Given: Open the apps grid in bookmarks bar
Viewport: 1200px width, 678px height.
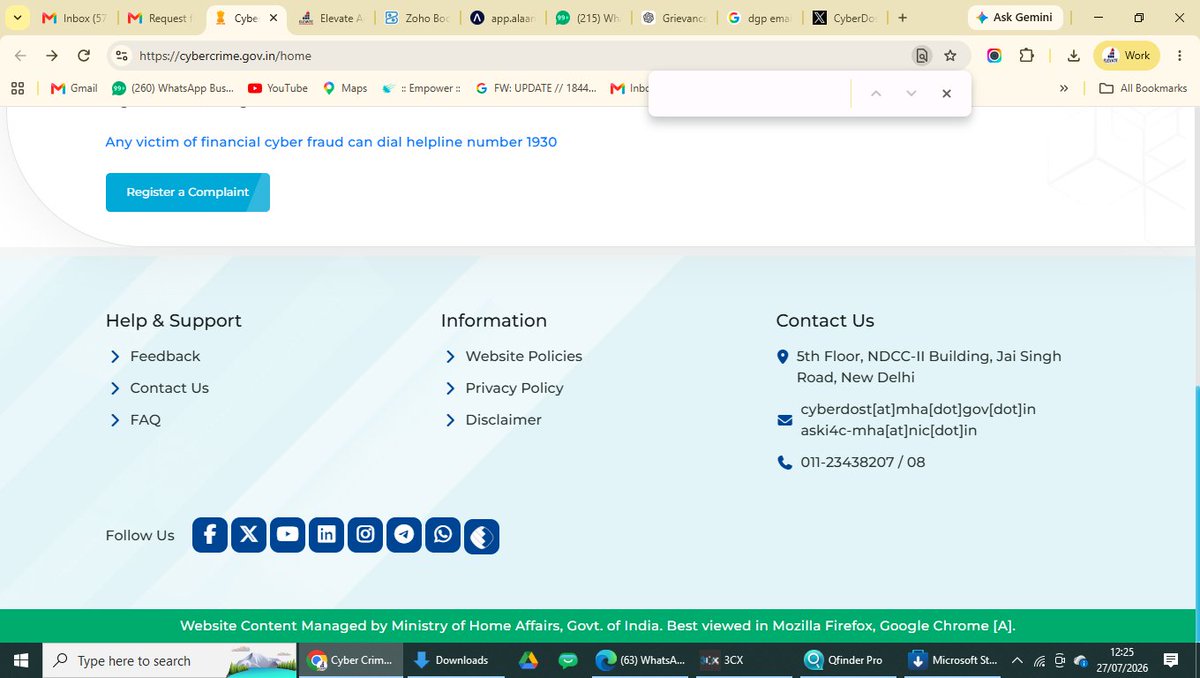Looking at the screenshot, I should click(x=17, y=88).
